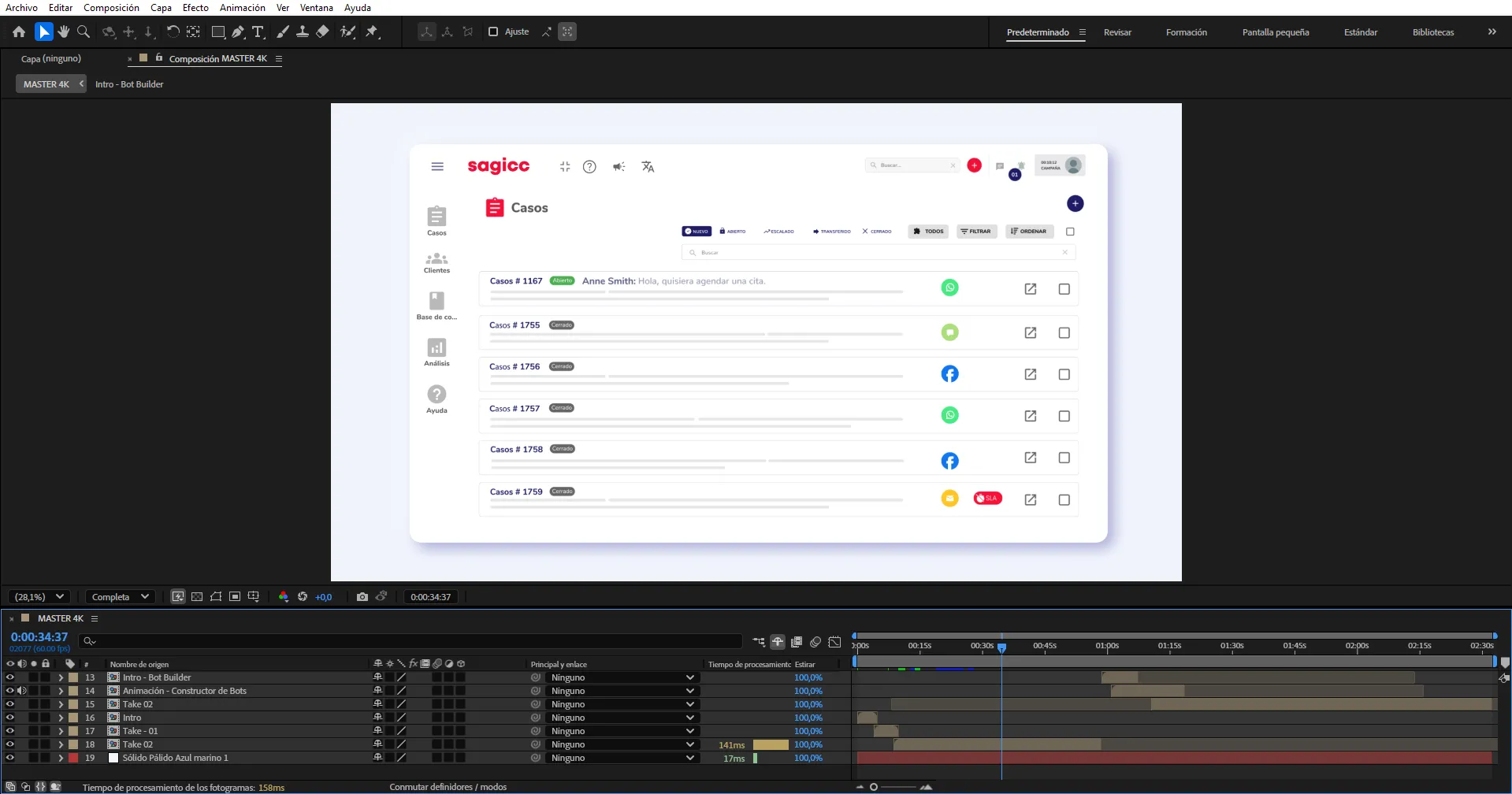Expand the Intro - Bot Builder layer properties
Screen dimensions: 1512x794
pos(61,677)
